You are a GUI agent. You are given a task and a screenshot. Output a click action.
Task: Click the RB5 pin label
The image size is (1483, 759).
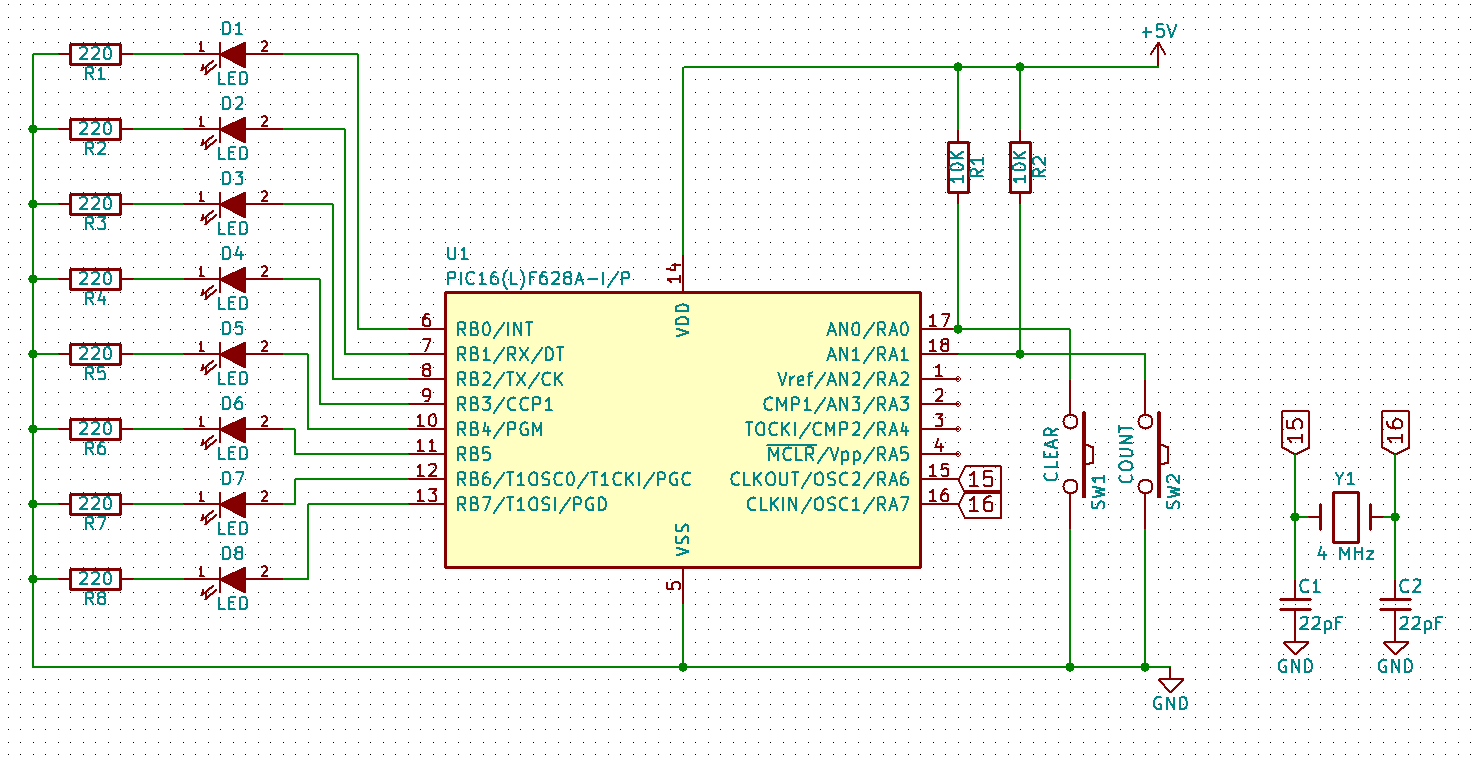(476, 454)
